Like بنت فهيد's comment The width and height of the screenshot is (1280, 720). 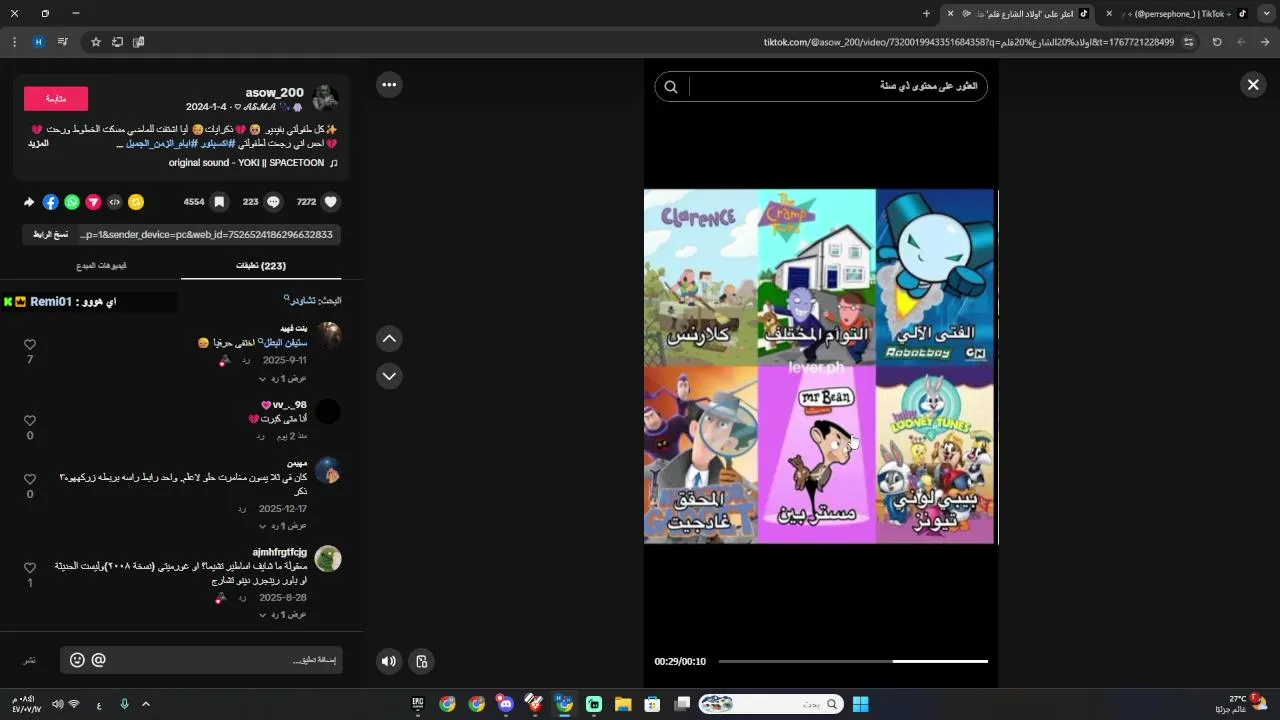(30, 345)
